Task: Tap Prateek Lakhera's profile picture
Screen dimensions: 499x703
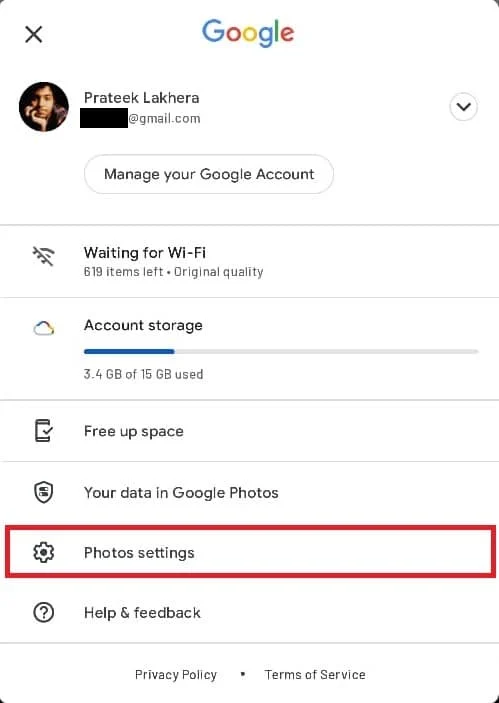Action: [x=43, y=107]
